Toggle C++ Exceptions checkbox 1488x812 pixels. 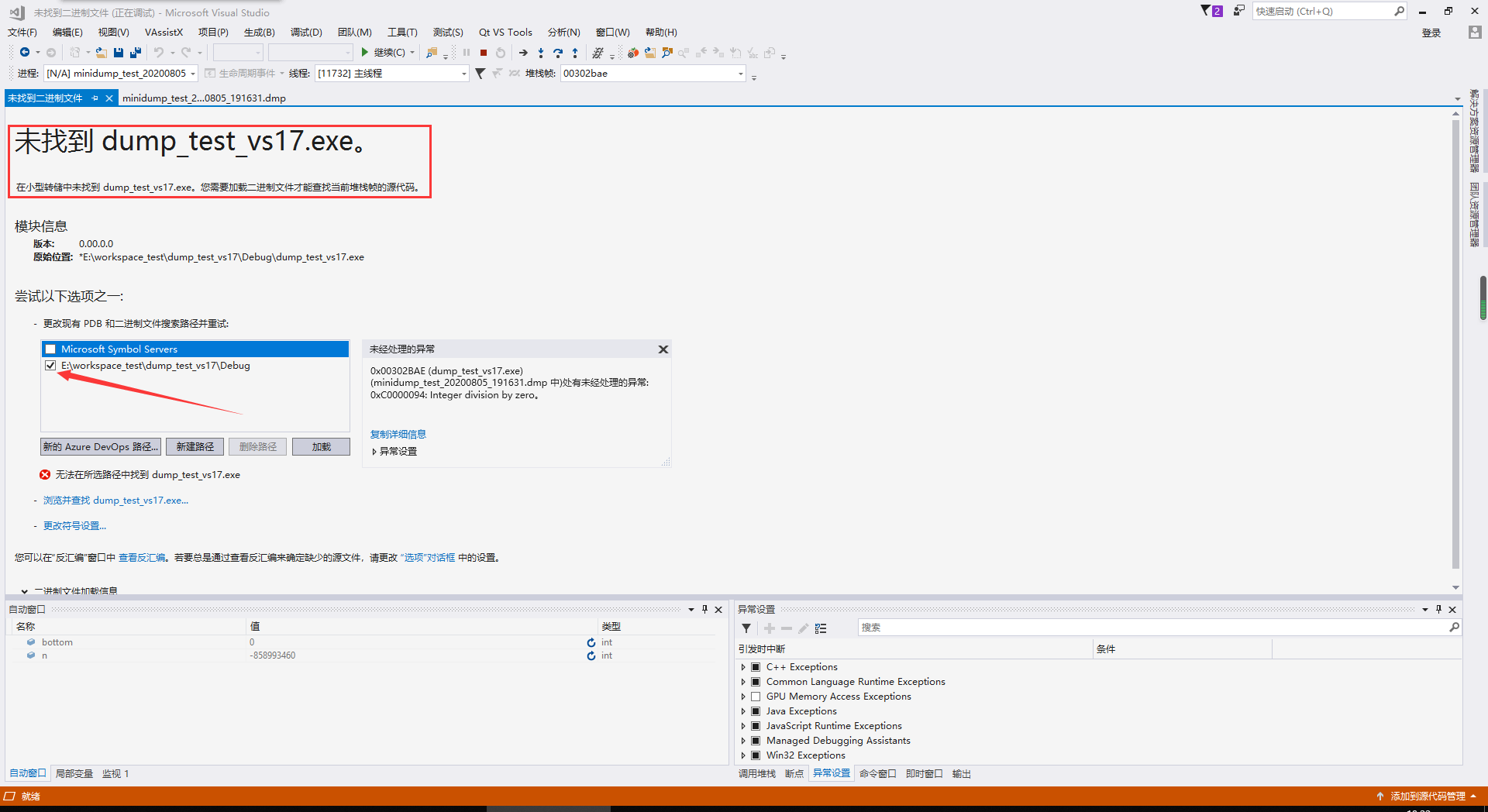[756, 667]
